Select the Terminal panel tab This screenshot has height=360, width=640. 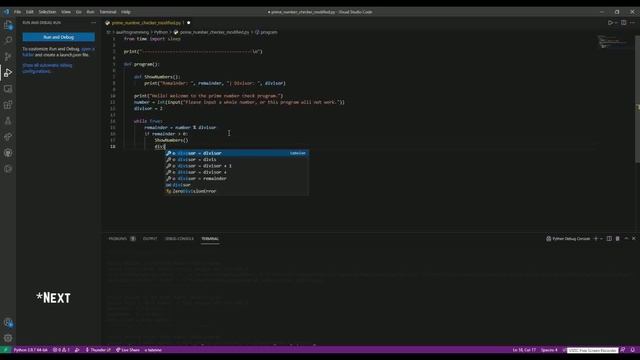tap(210, 239)
